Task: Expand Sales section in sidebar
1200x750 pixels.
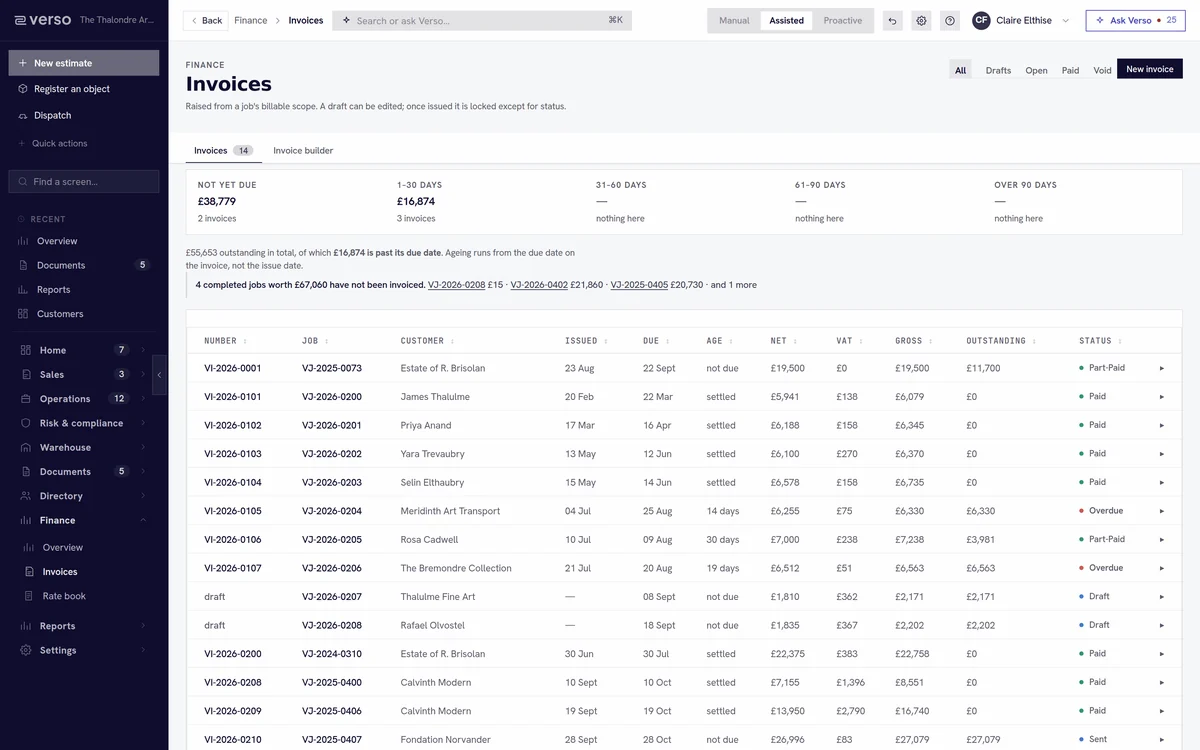Action: tap(84, 374)
